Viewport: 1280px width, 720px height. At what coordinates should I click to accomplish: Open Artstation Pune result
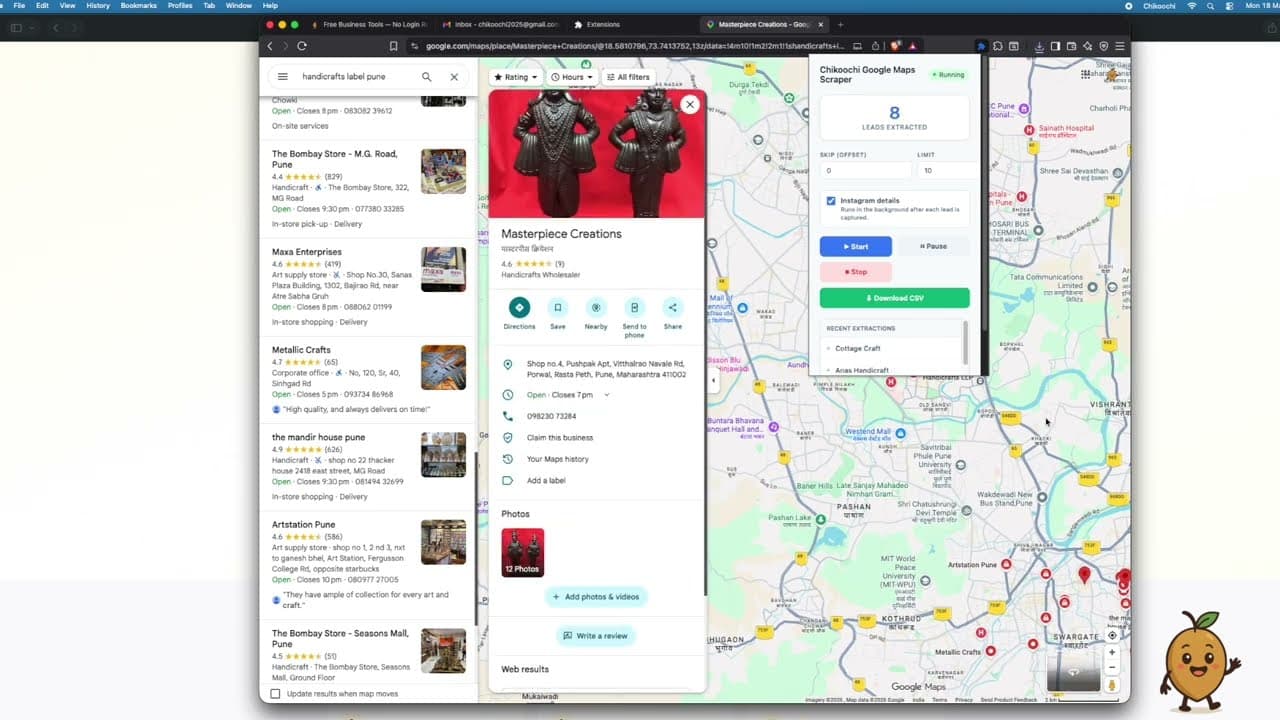pos(368,566)
